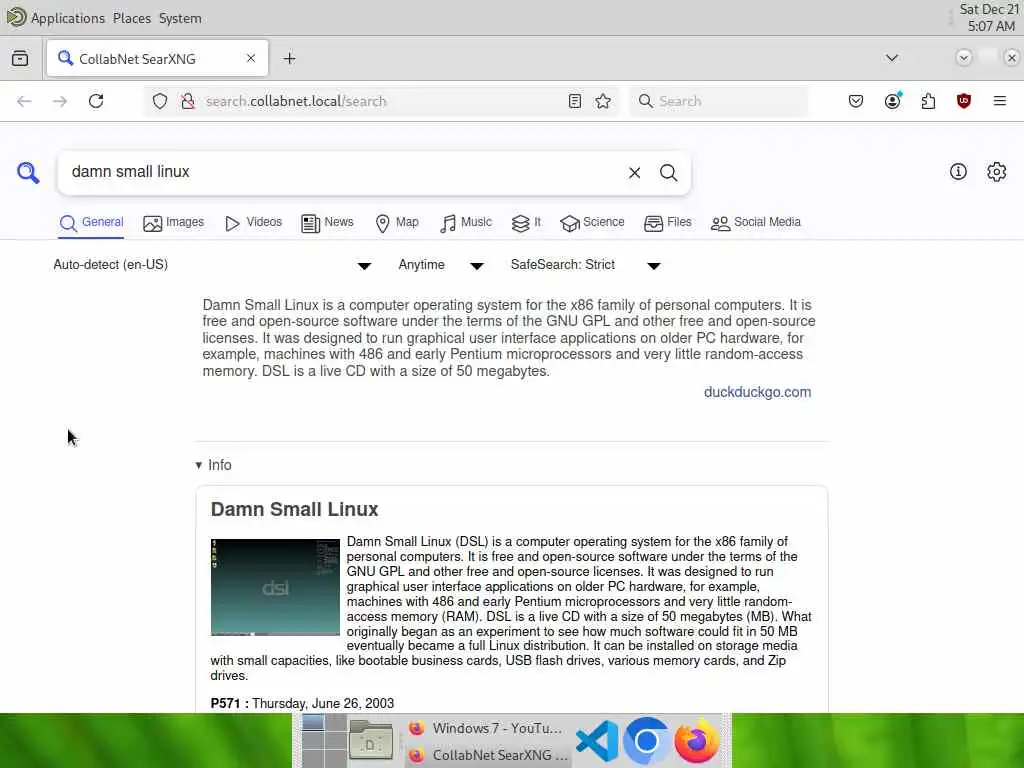Switch to Windows 7 - YouTube taskbar window
This screenshot has height=768, width=1024.
click(x=487, y=728)
